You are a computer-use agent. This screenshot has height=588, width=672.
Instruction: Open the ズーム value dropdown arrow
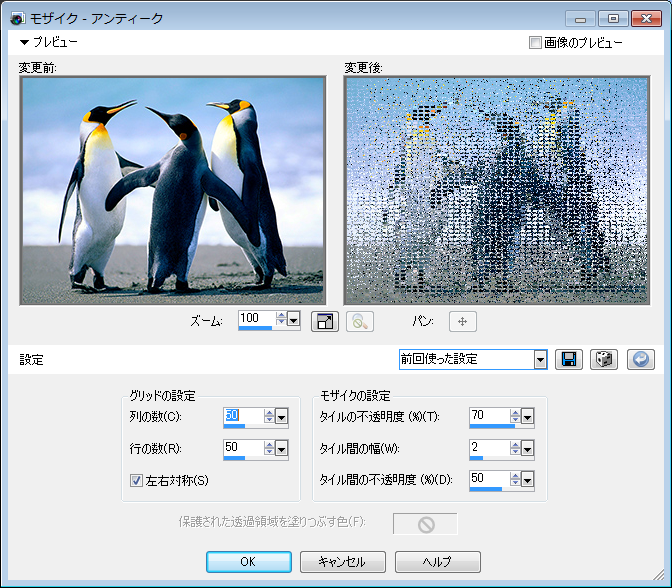(294, 320)
